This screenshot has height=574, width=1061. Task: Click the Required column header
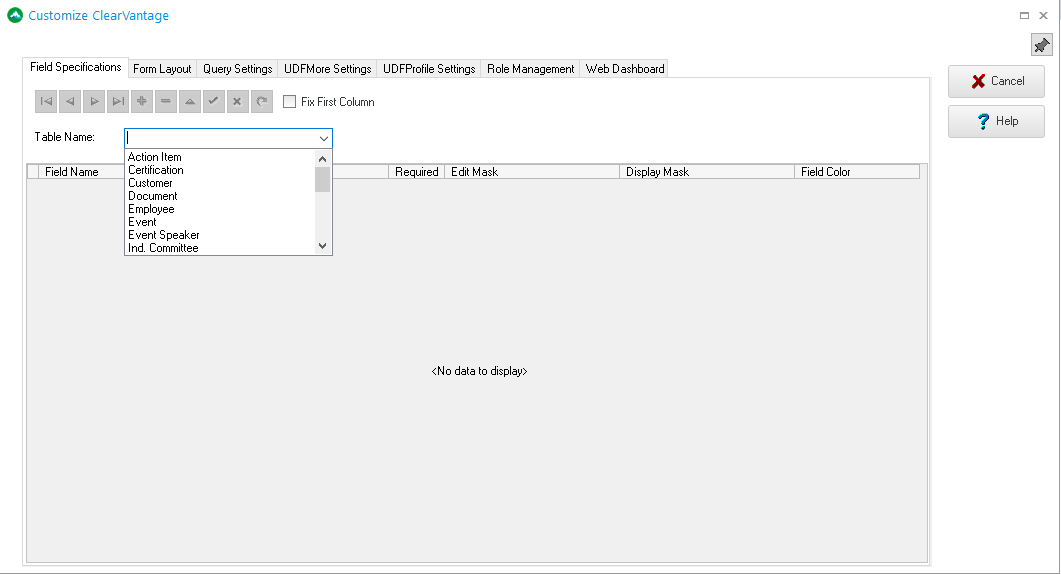click(x=416, y=172)
